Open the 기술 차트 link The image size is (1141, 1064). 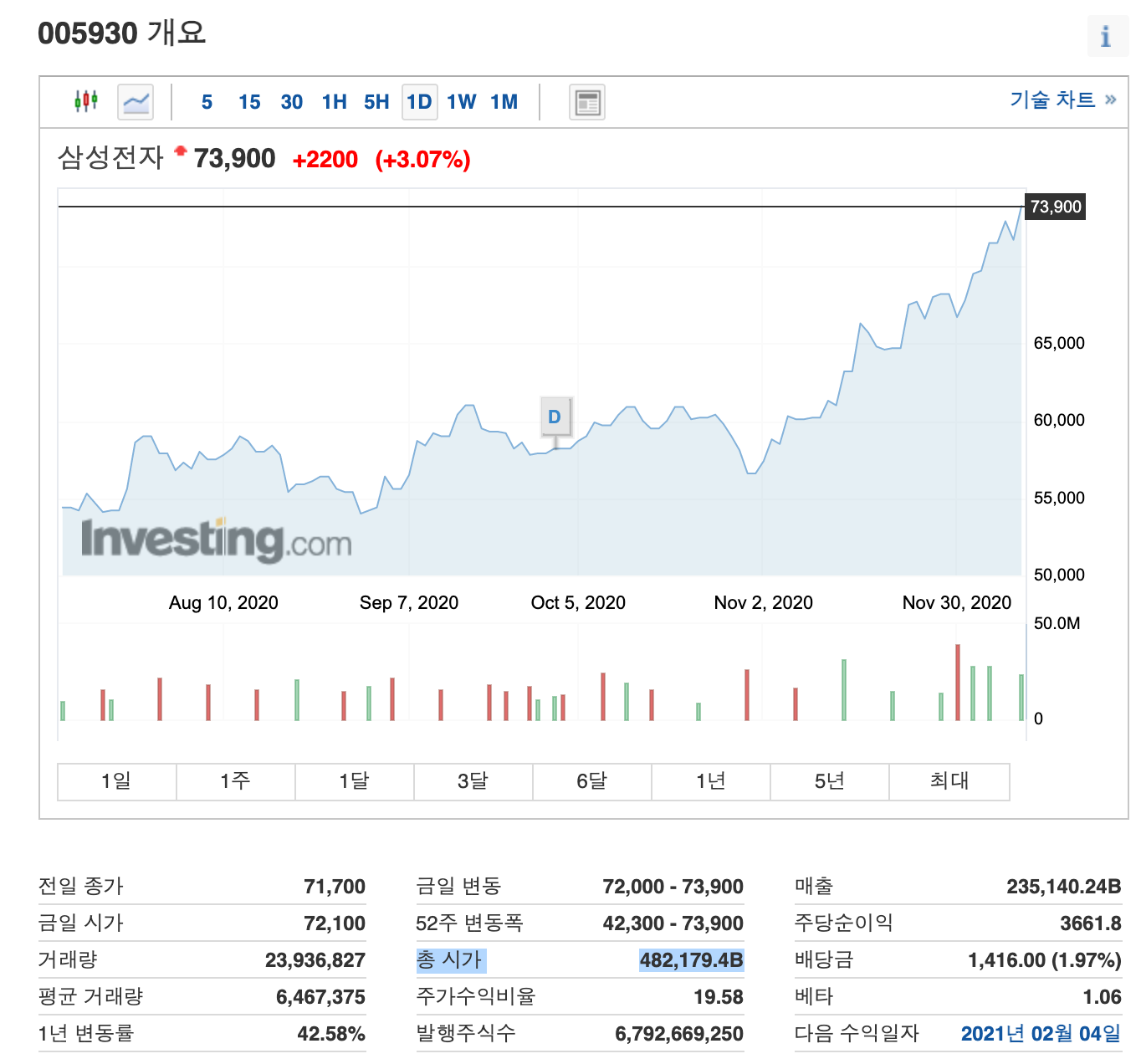click(x=1063, y=100)
